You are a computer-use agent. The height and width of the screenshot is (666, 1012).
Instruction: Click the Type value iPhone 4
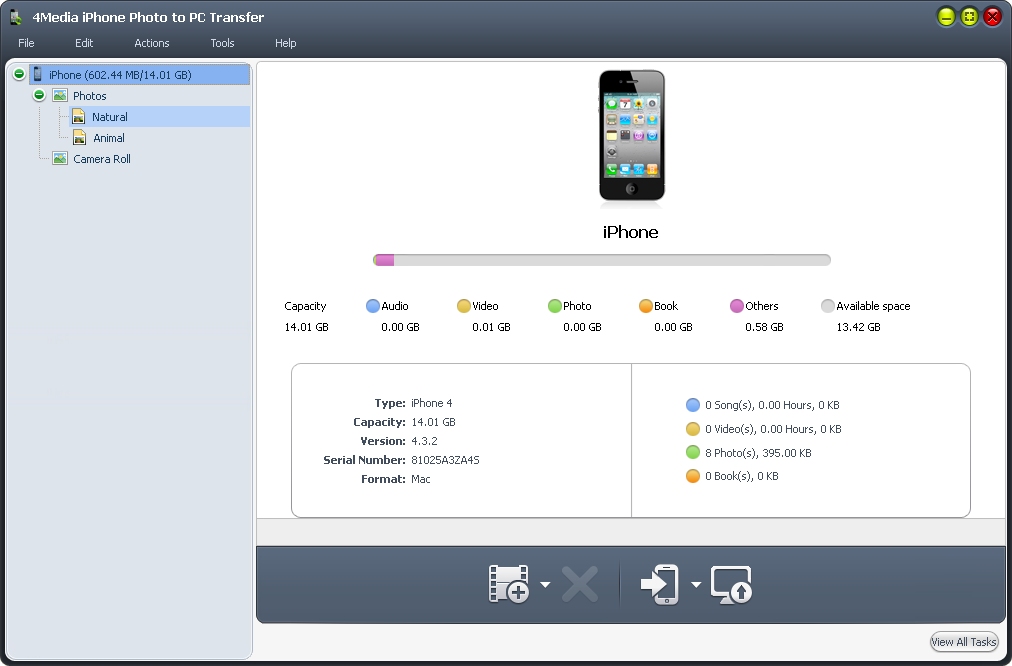coord(432,403)
